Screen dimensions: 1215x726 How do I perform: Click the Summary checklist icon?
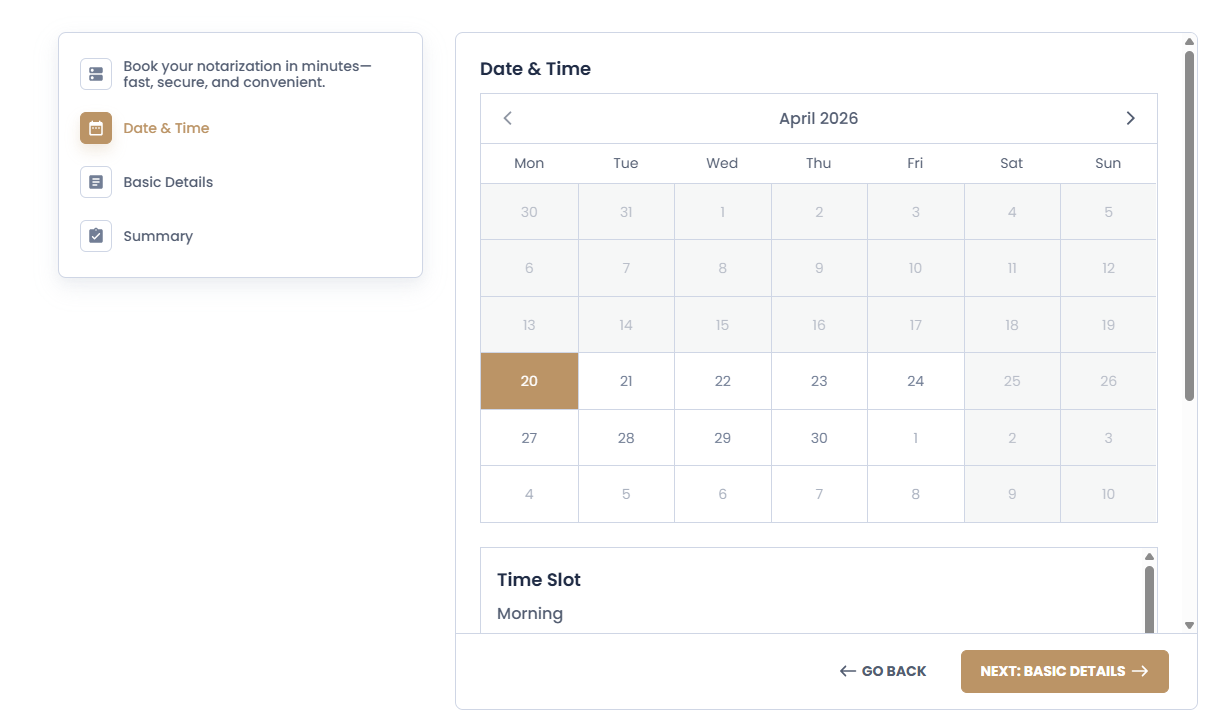click(x=96, y=236)
